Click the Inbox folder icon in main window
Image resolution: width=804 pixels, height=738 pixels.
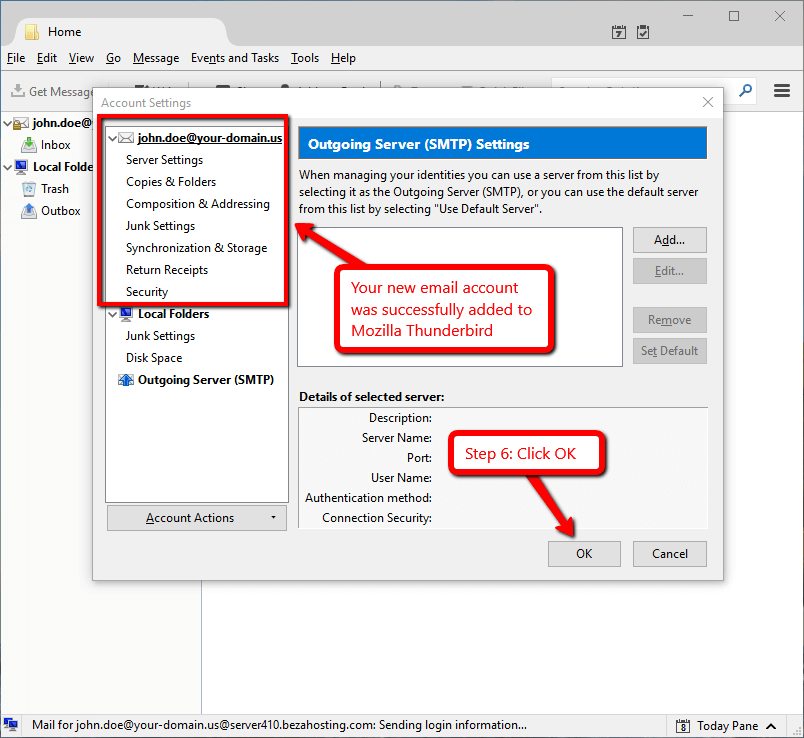[29, 145]
